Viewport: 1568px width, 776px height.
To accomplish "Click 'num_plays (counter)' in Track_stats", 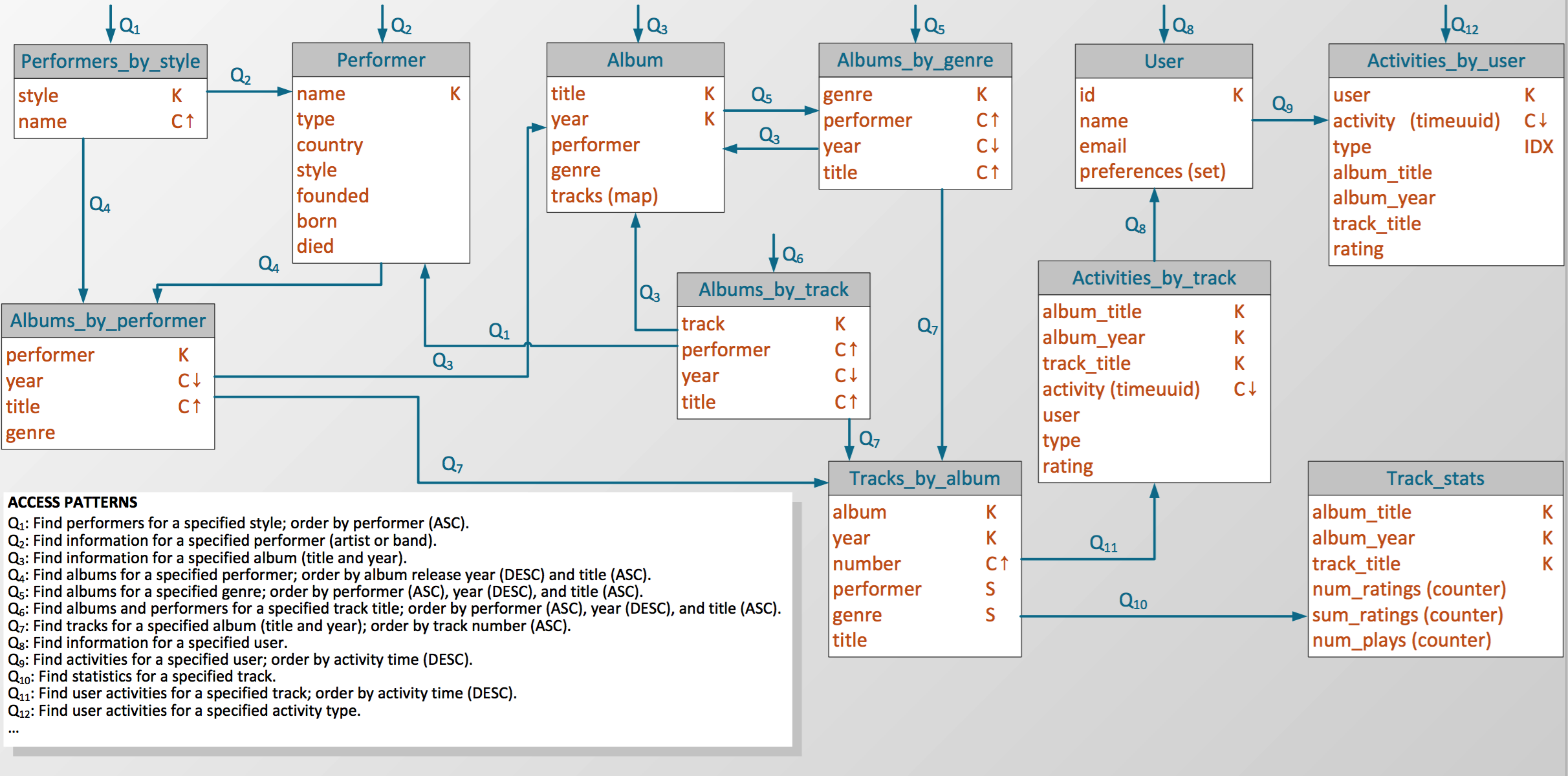I will [1401, 640].
